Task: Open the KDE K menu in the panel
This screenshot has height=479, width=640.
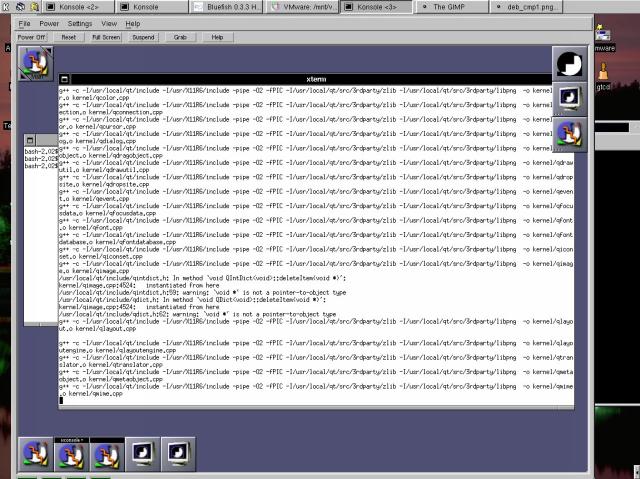Action: tap(6, 7)
